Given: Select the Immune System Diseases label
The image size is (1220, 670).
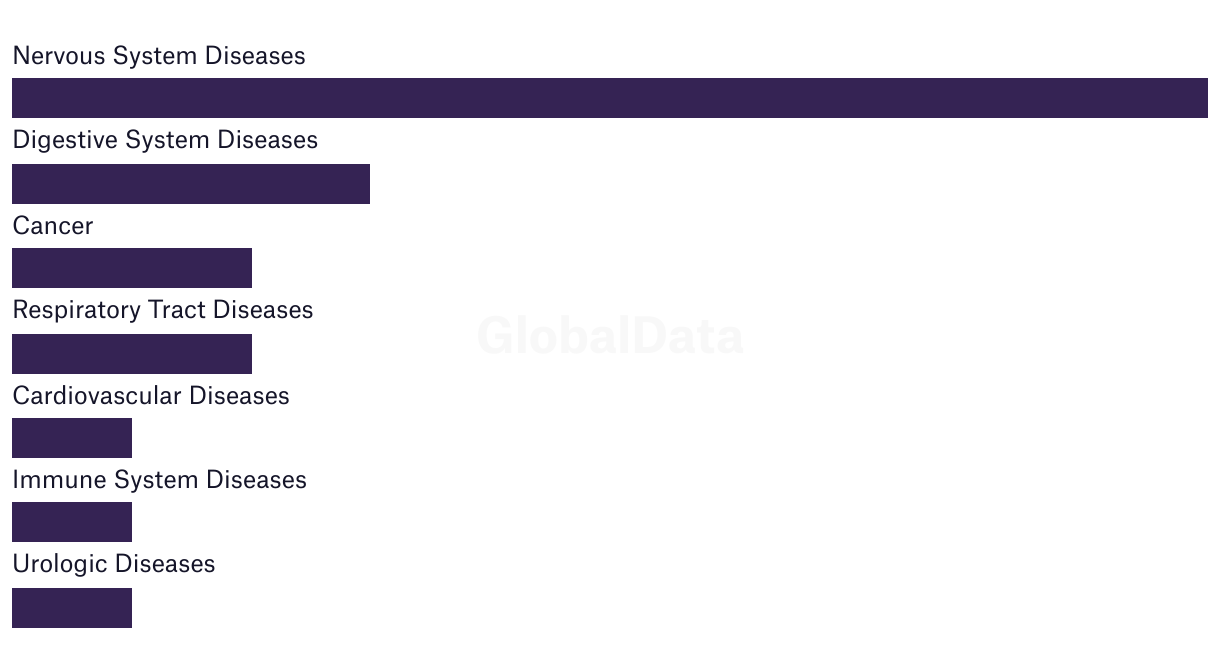Looking at the screenshot, I should coord(160,480).
